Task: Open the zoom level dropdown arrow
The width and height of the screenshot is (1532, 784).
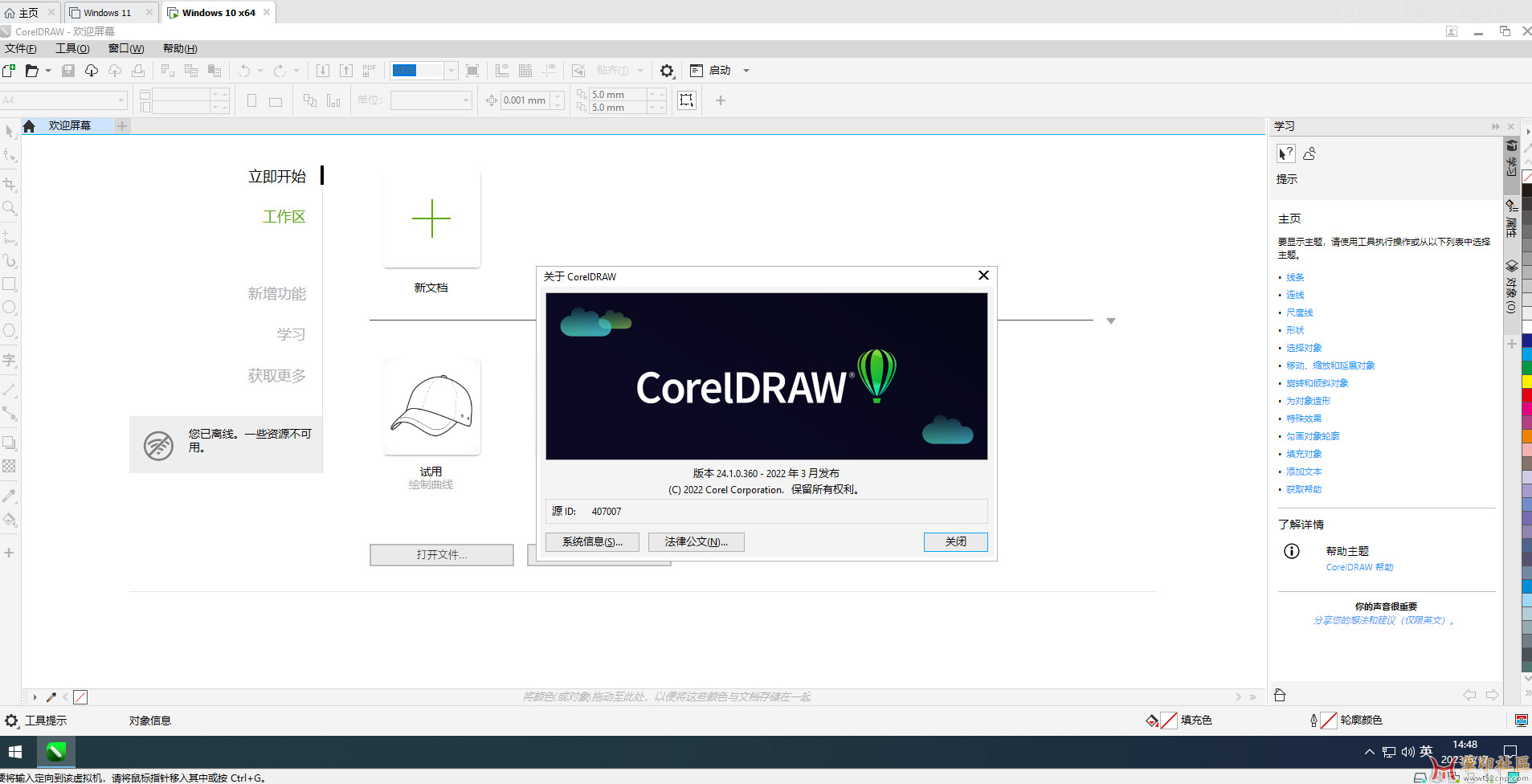Action: pyautogui.click(x=451, y=71)
